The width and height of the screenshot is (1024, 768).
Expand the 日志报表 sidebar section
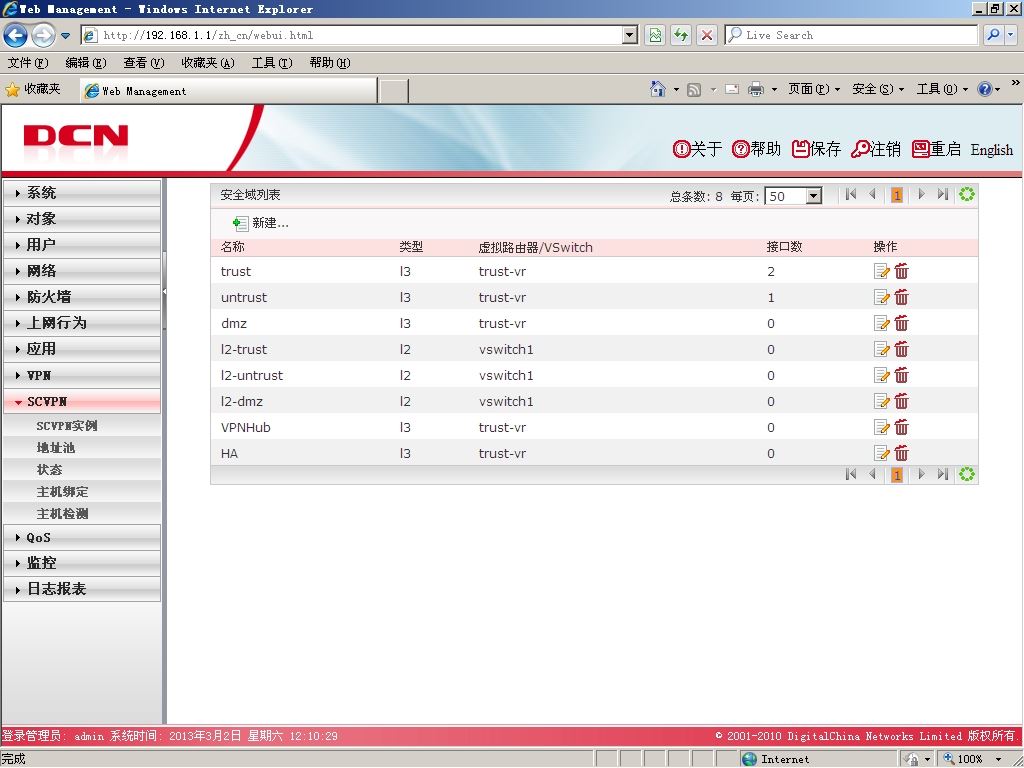pyautogui.click(x=82, y=589)
